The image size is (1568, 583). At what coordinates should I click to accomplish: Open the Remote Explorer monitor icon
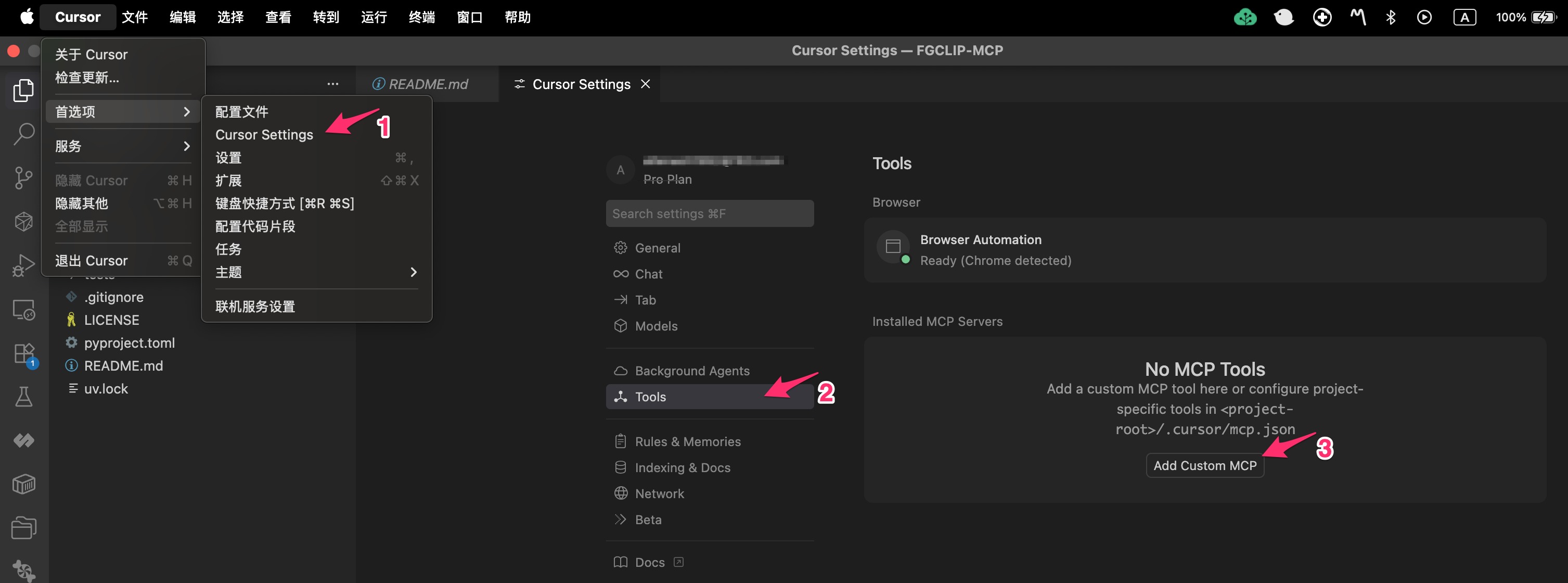tap(24, 310)
